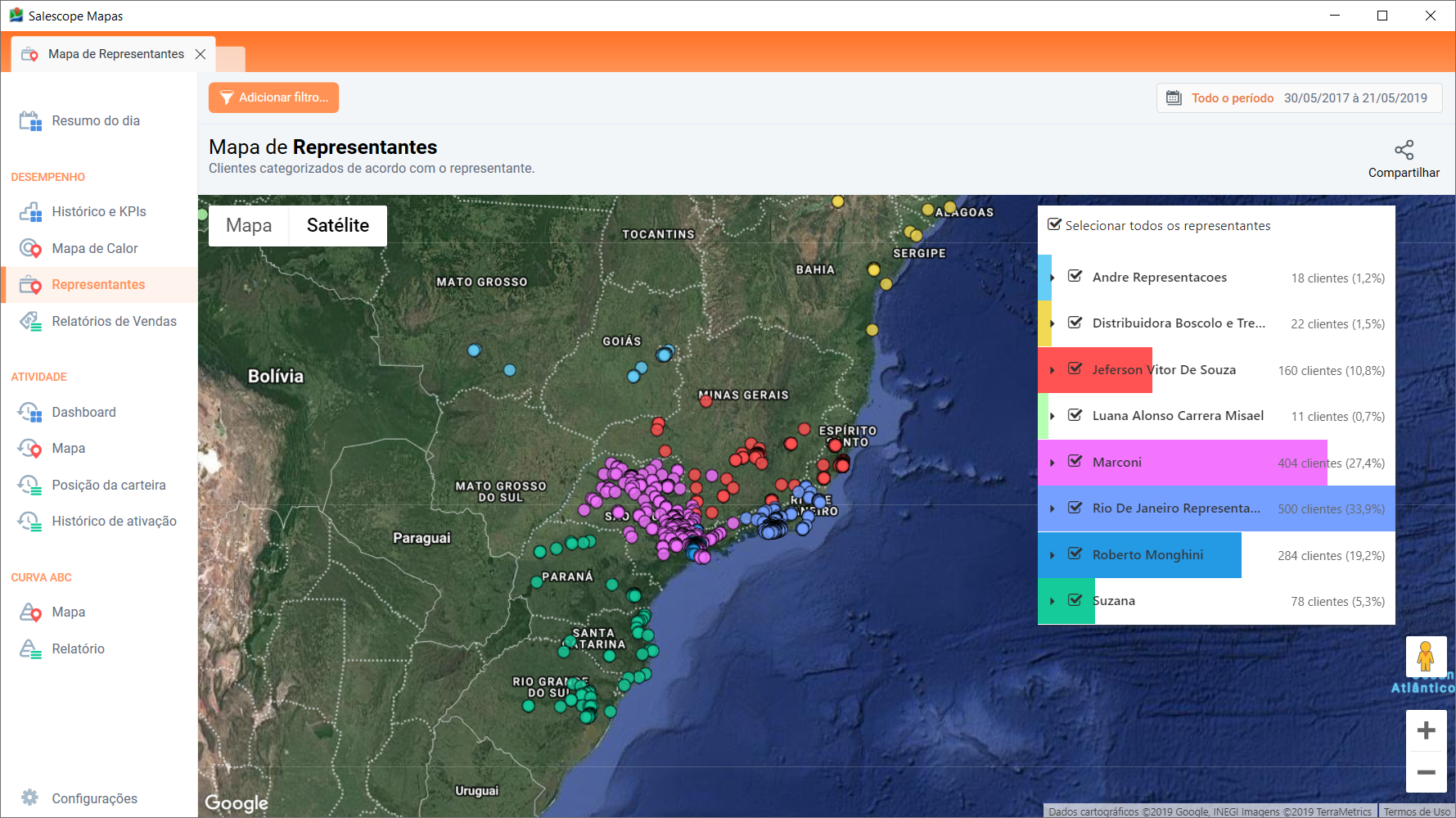1456x818 pixels.
Task: Expand Rio De Janeiro Representa... arrow
Action: [x=1053, y=508]
